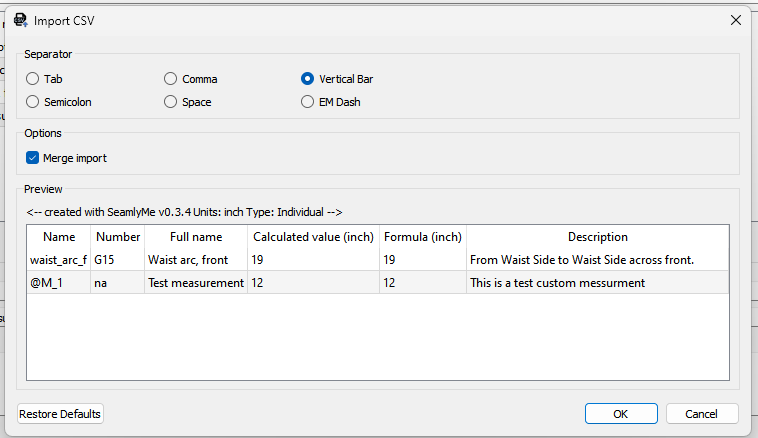Pick the Semicolon separator option
This screenshot has height=438, width=758.
point(33,102)
